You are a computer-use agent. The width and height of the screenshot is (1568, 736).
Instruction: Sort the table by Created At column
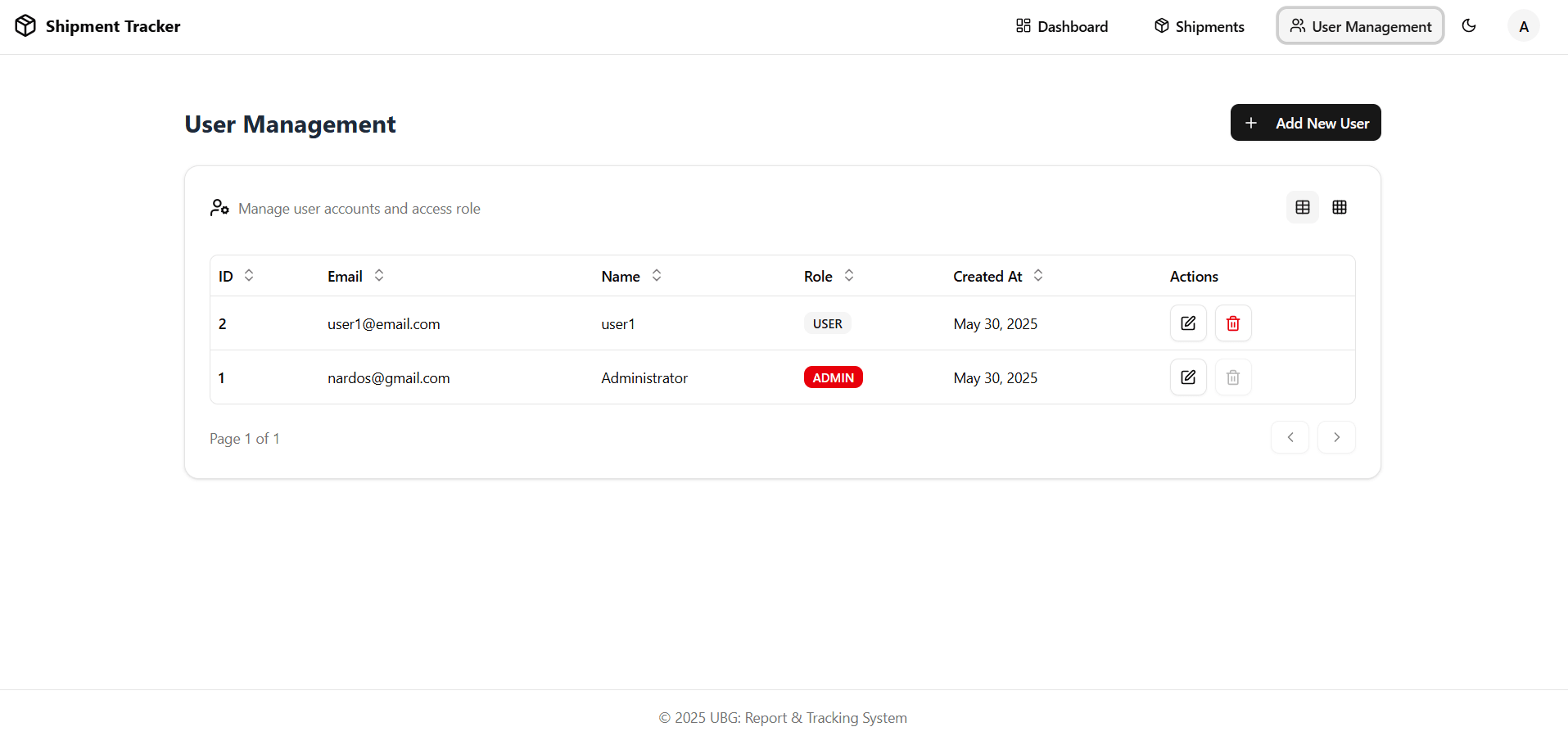pyautogui.click(x=998, y=276)
